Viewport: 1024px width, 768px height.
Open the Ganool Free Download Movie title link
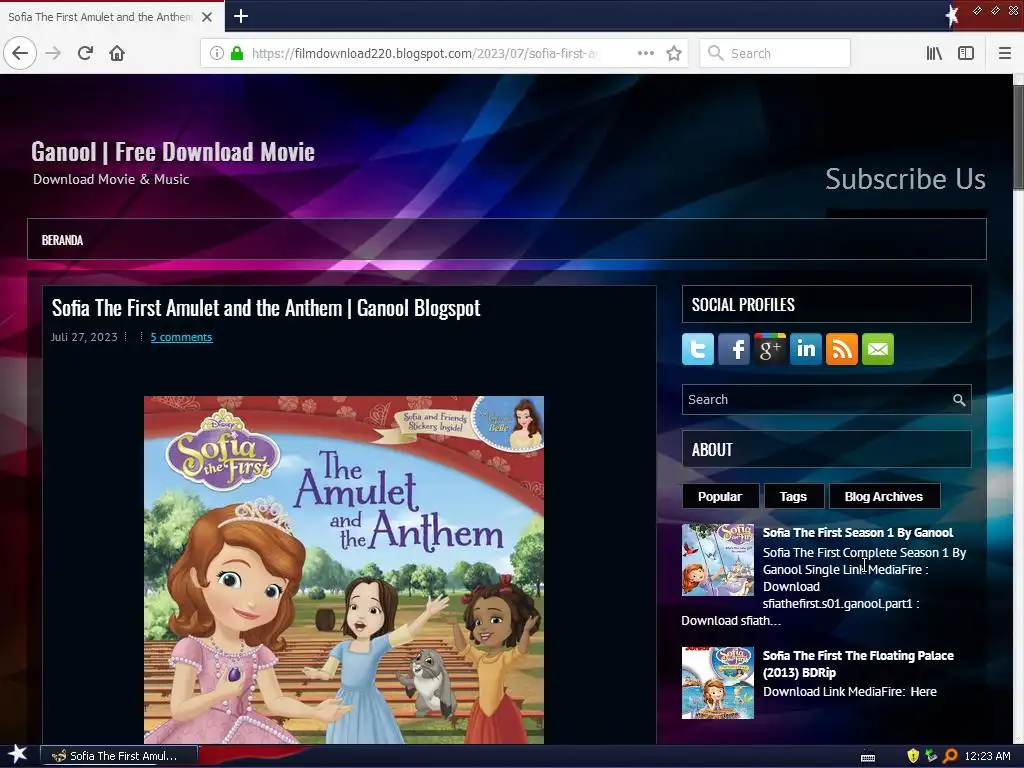[x=173, y=152]
